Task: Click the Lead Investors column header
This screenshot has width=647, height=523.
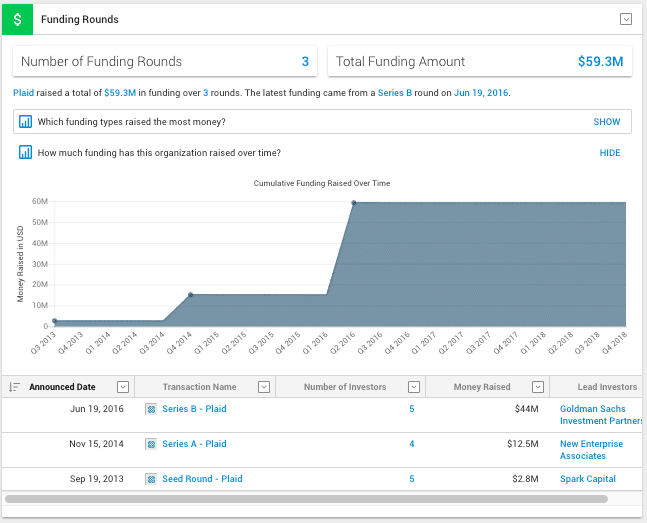Action: (x=607, y=387)
